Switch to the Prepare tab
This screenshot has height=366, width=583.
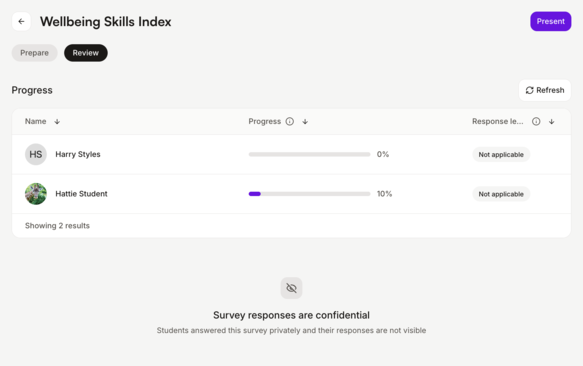pyautogui.click(x=35, y=53)
